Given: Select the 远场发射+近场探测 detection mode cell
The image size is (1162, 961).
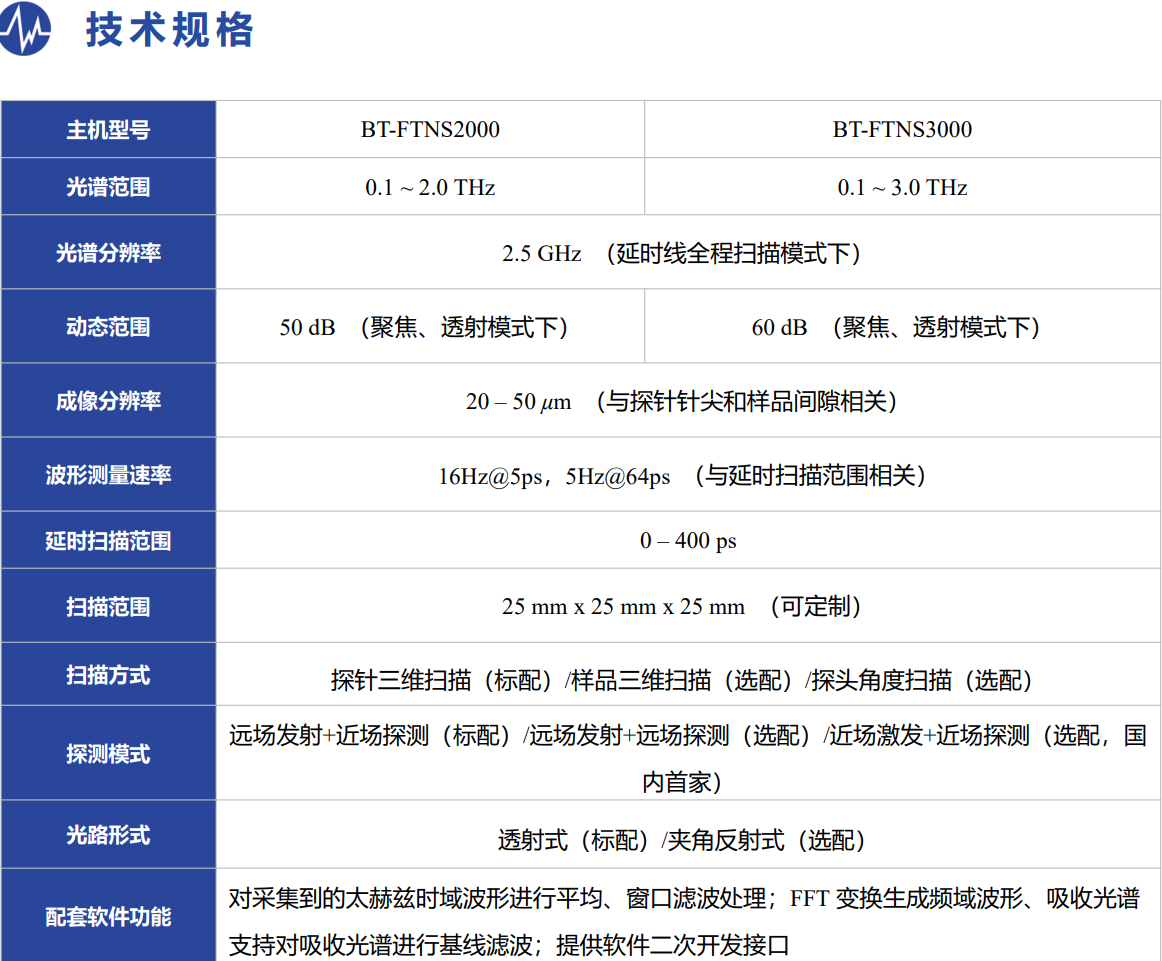Looking at the screenshot, I should point(688,754).
